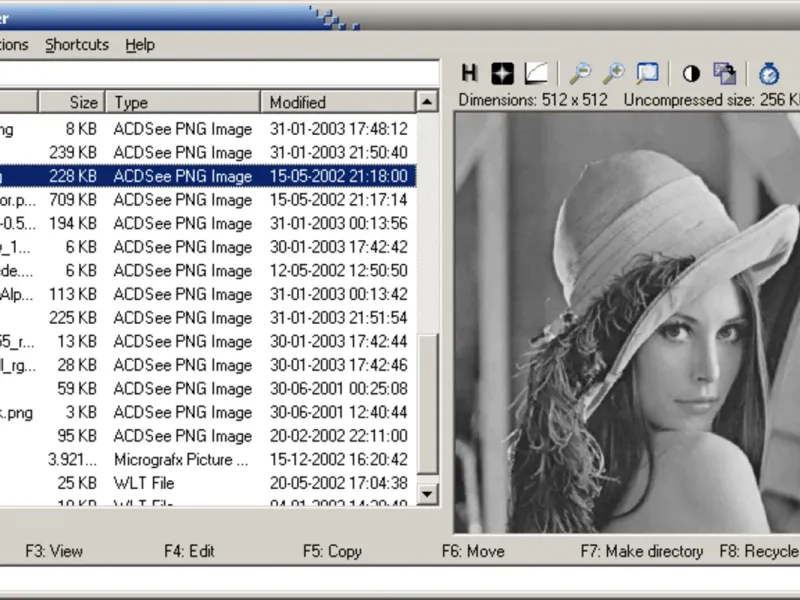Click the F8: Recycle button
Image resolution: width=800 pixels, height=600 pixels.
[759, 551]
